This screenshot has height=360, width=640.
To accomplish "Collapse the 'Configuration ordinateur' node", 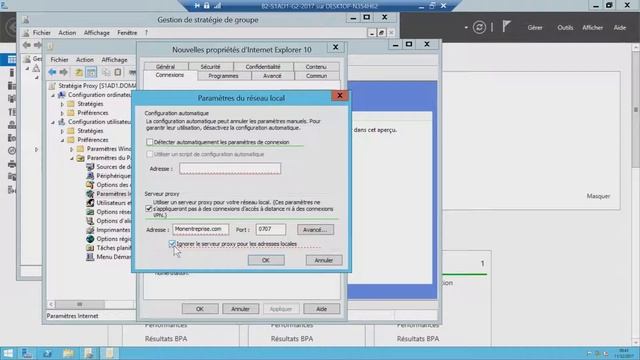I will [53, 95].
